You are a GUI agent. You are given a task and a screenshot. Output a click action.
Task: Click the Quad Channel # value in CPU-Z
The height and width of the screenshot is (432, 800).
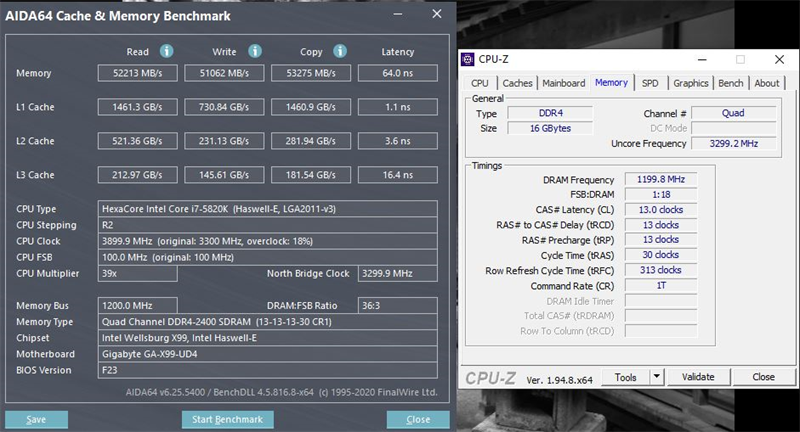(x=734, y=113)
